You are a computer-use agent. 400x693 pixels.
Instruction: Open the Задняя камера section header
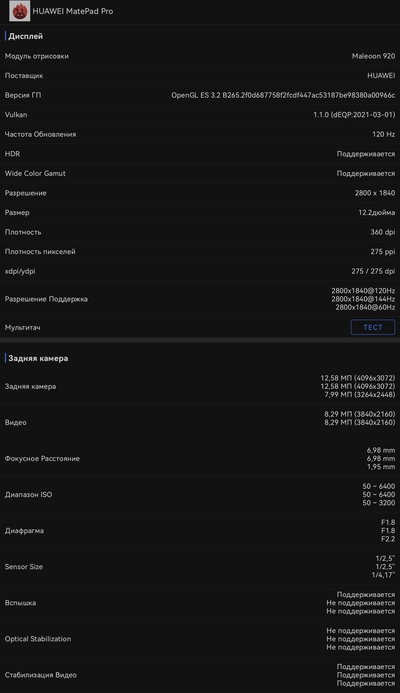38,358
